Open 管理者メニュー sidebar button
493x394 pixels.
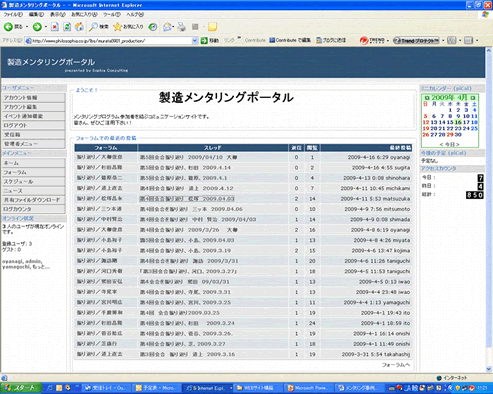pyautogui.click(x=33, y=144)
